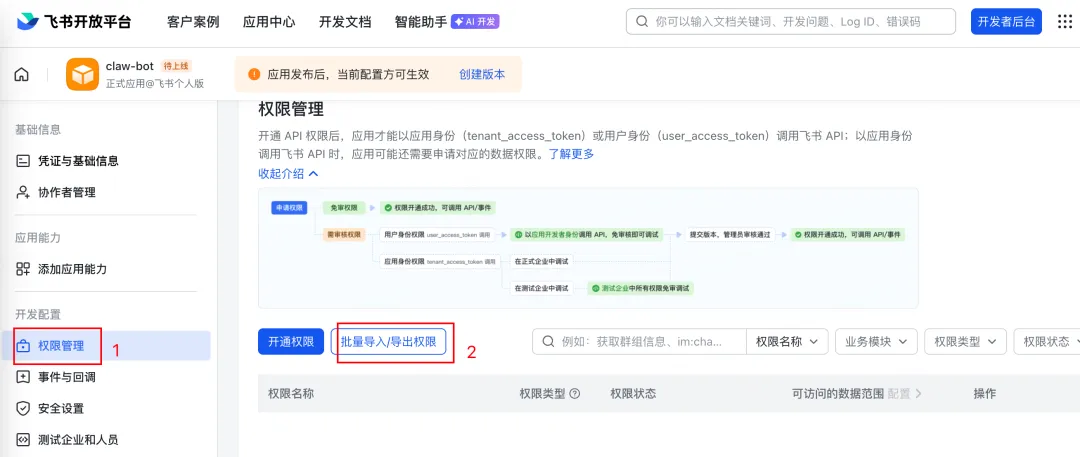Screen dimensions: 1080x457
Task: Open the 权限状态 filter dropdown
Action: [1047, 341]
